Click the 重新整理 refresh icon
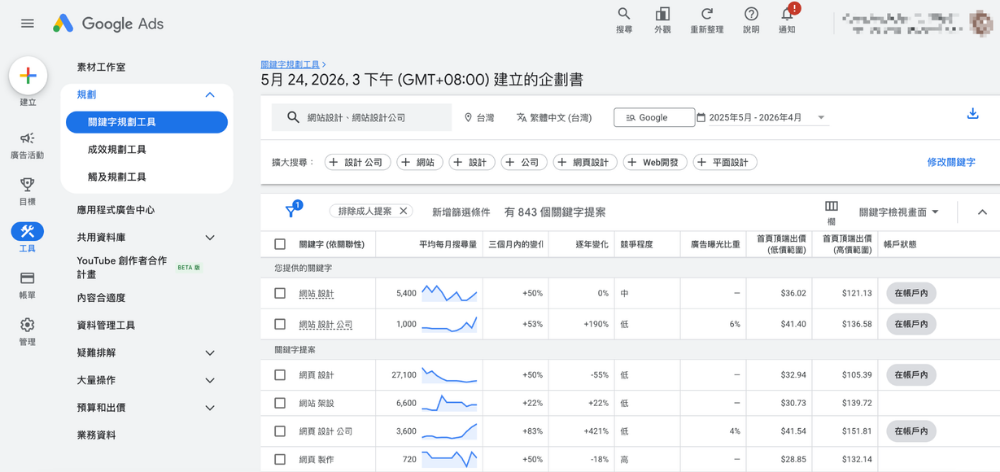1000x472 pixels. (x=706, y=14)
